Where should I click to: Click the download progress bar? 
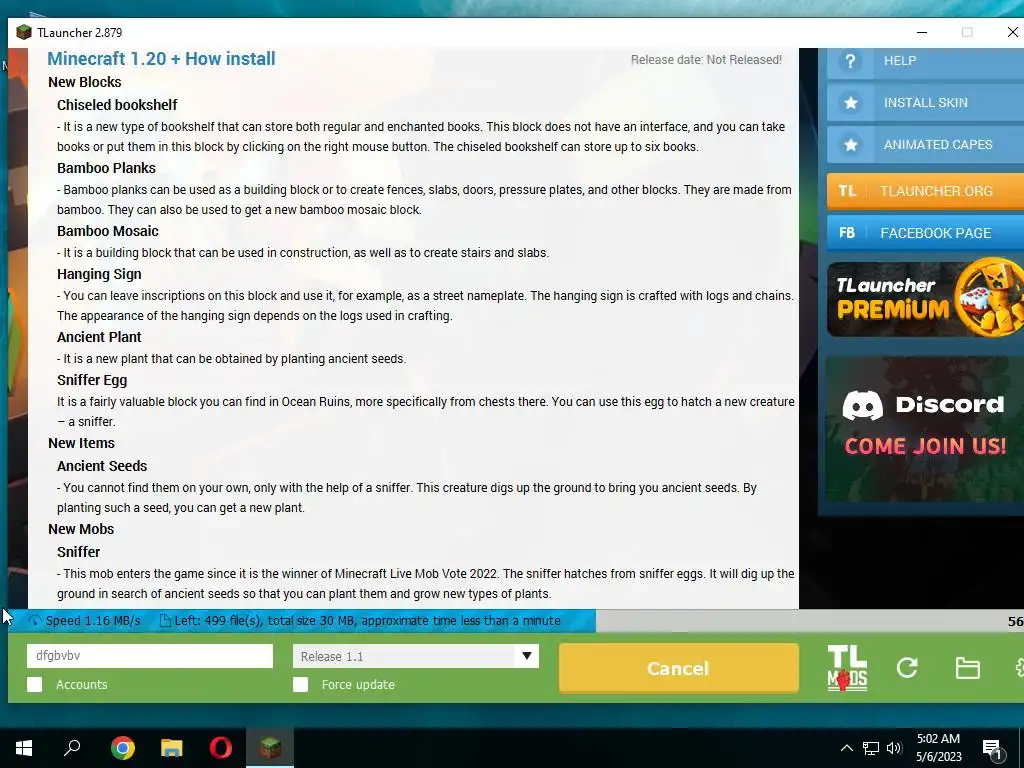pos(516,620)
